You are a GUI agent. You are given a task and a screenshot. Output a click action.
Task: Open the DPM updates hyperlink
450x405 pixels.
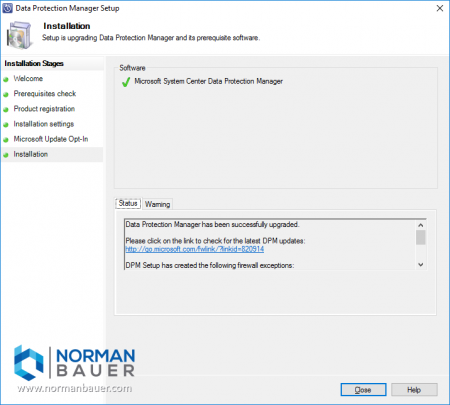[x=195, y=249]
